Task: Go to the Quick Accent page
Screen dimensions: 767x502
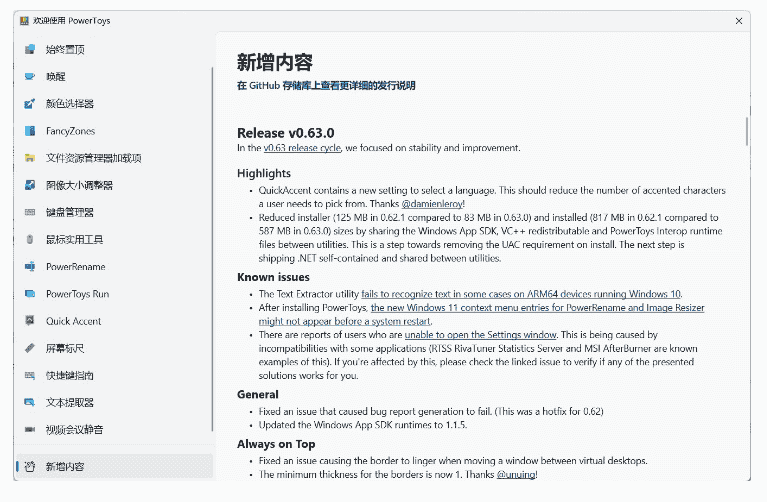Action: (x=73, y=321)
